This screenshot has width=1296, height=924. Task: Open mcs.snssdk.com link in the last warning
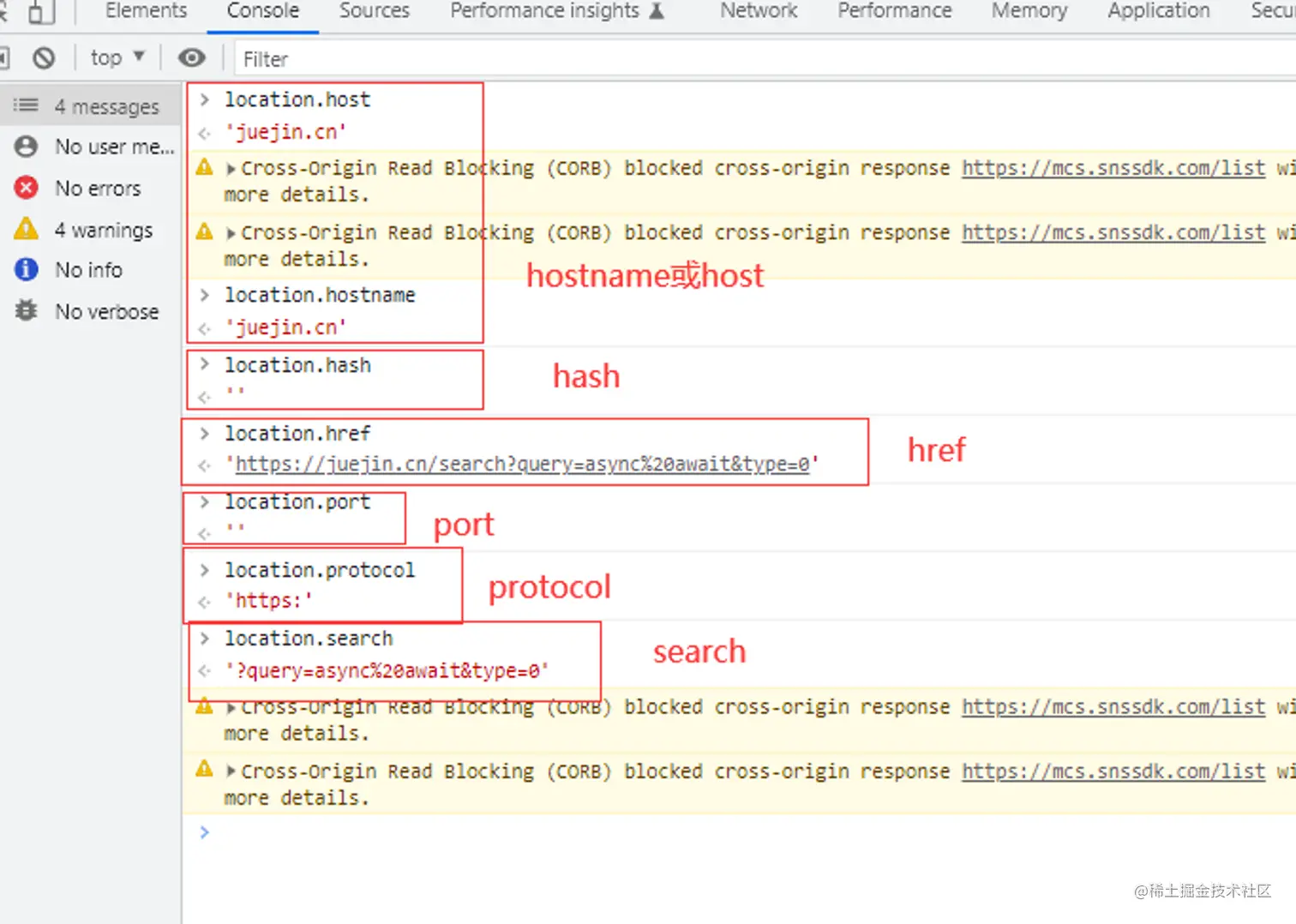coord(1113,771)
